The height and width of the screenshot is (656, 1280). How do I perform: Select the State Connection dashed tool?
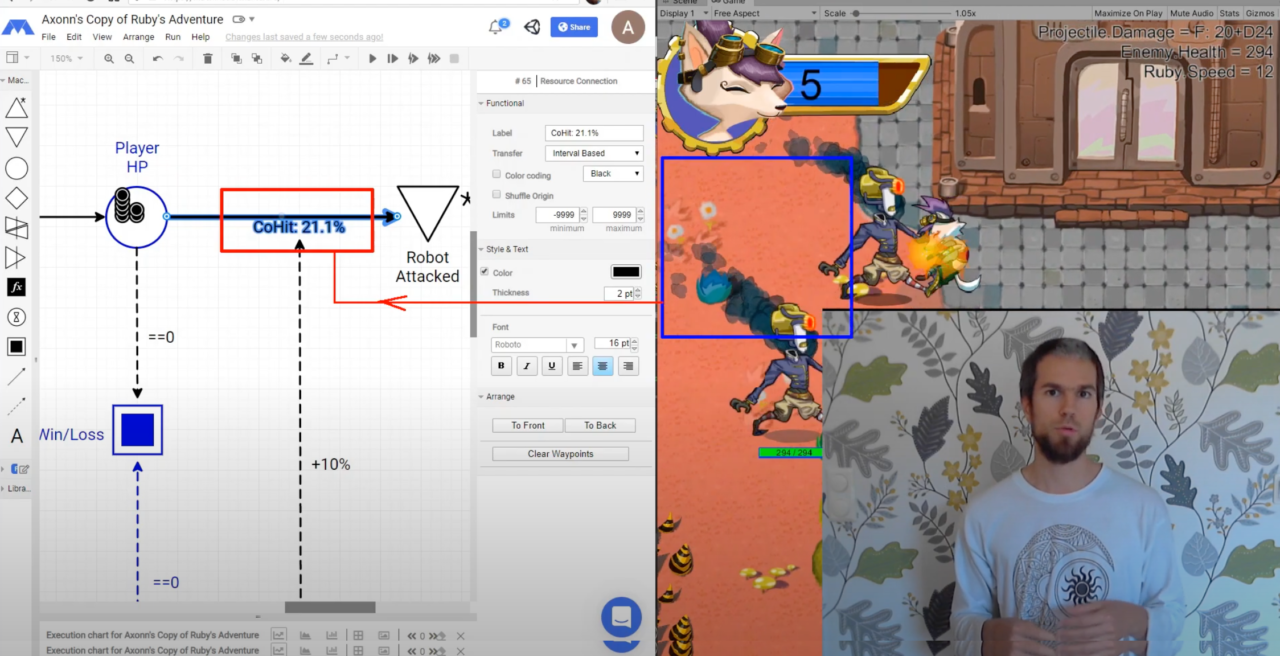click(16, 406)
